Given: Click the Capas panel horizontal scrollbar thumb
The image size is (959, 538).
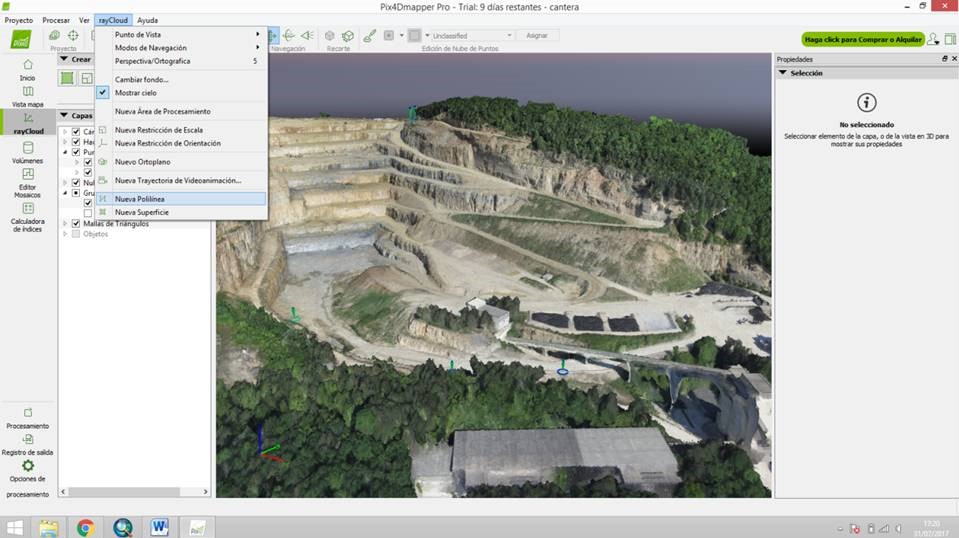Looking at the screenshot, I should pos(124,492).
